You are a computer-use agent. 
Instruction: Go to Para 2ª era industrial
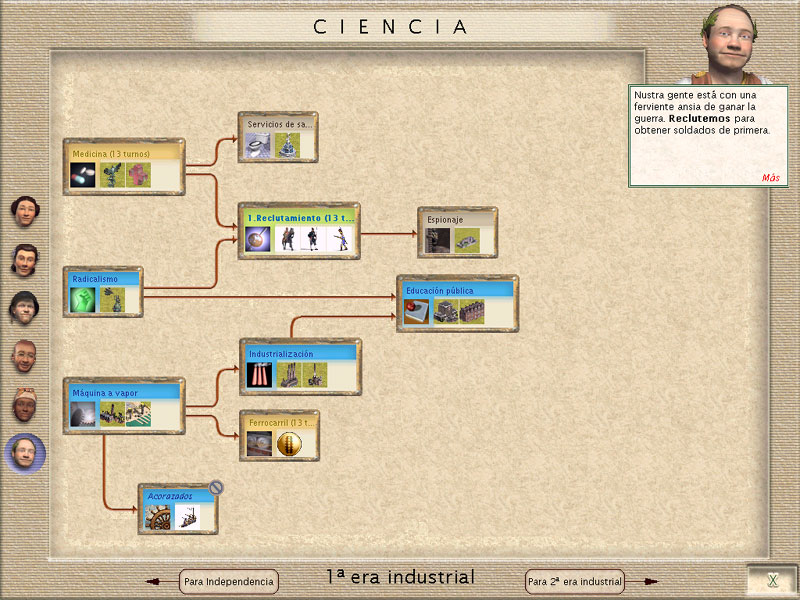point(575,581)
